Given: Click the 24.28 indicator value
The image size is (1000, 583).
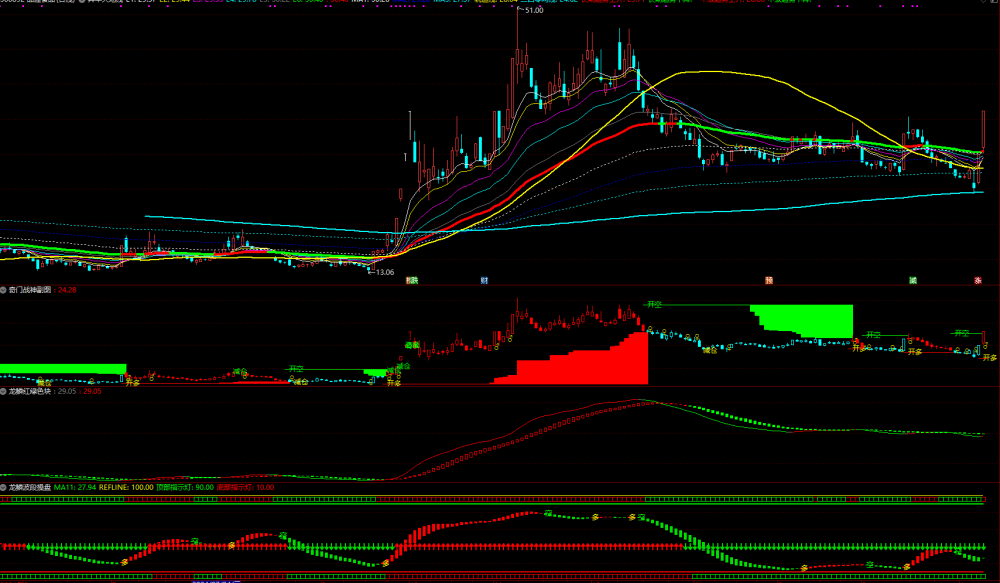Looking at the screenshot, I should 67,290.
